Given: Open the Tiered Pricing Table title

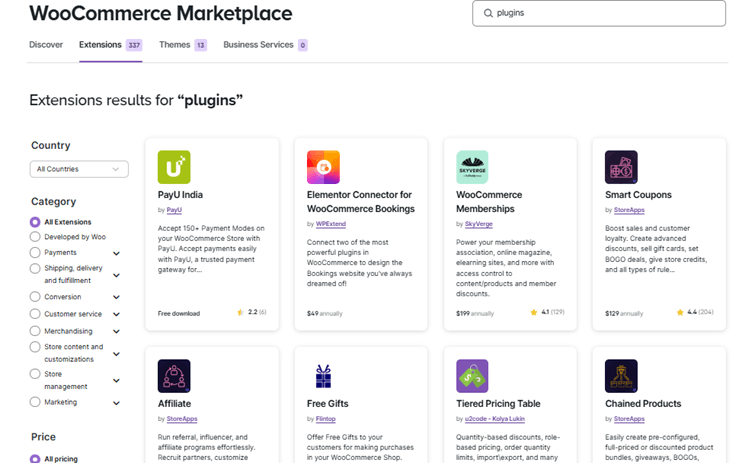Looking at the screenshot, I should (498, 404).
